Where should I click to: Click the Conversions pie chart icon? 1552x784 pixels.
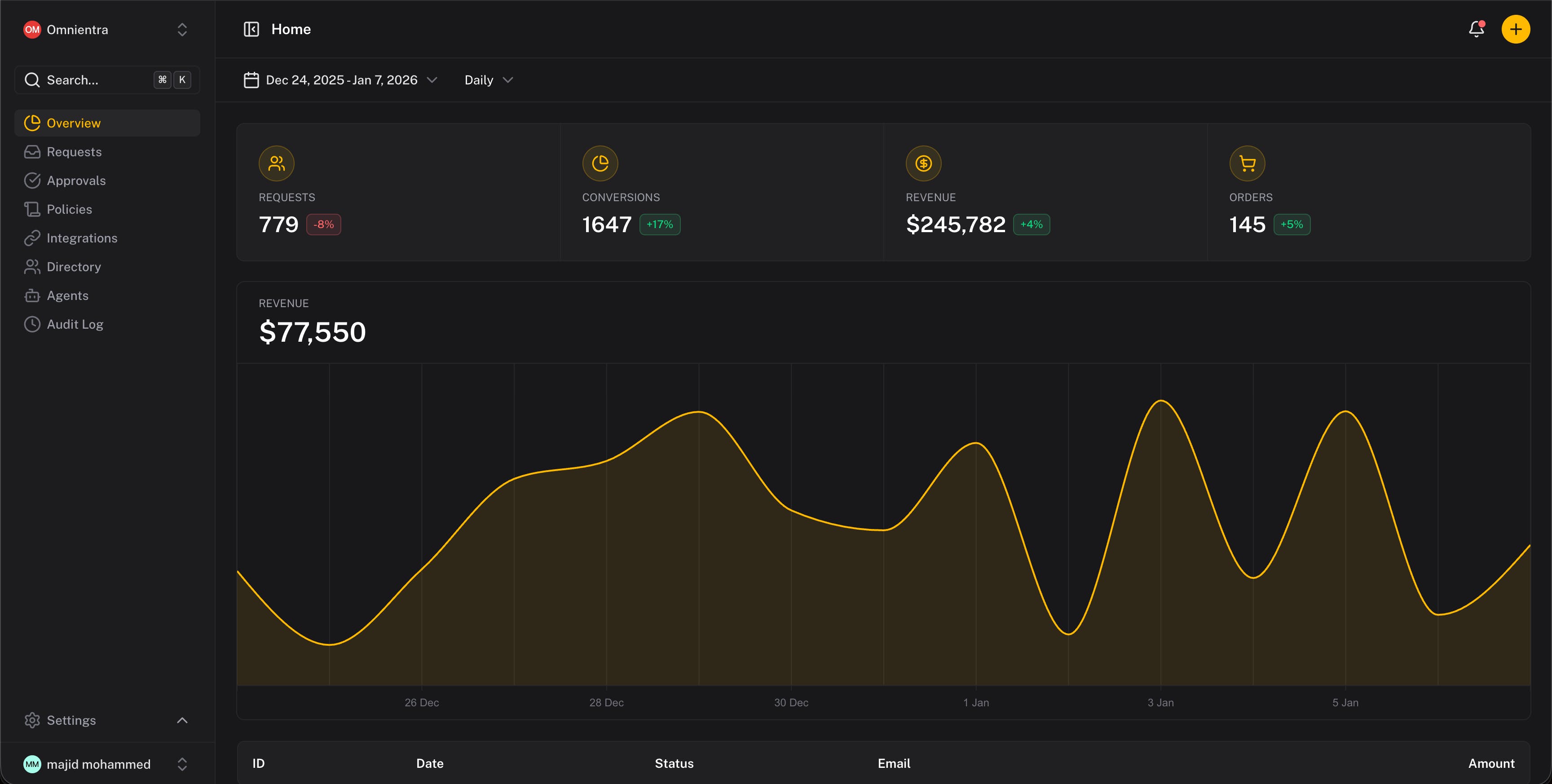coord(600,163)
